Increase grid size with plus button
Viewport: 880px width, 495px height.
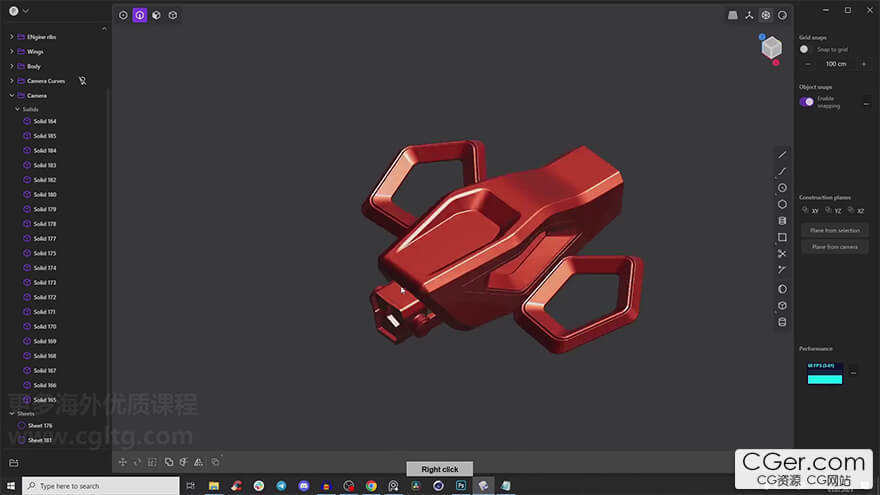coord(864,64)
